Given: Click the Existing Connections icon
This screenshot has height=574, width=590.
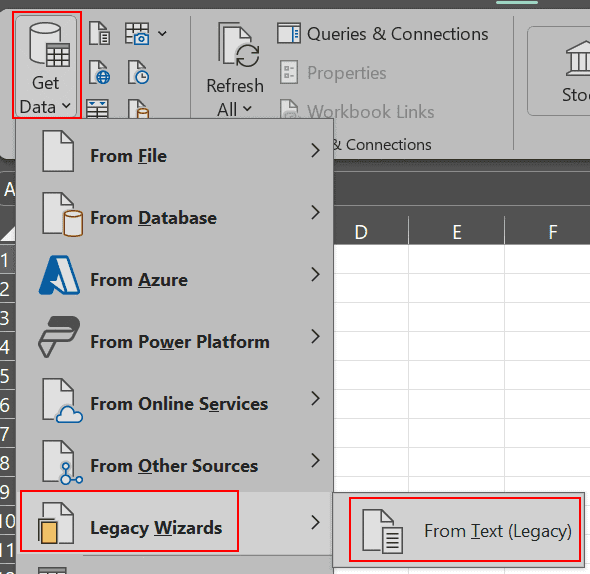Looking at the screenshot, I should (138, 109).
